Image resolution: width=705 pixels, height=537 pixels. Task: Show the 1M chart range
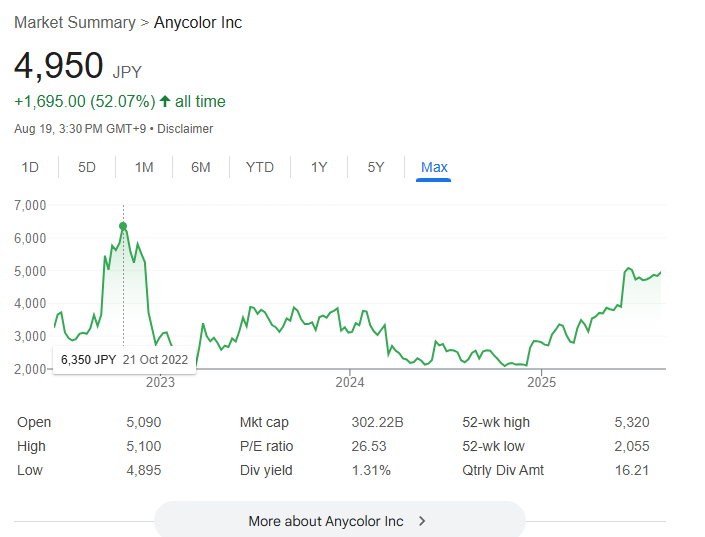click(x=144, y=167)
